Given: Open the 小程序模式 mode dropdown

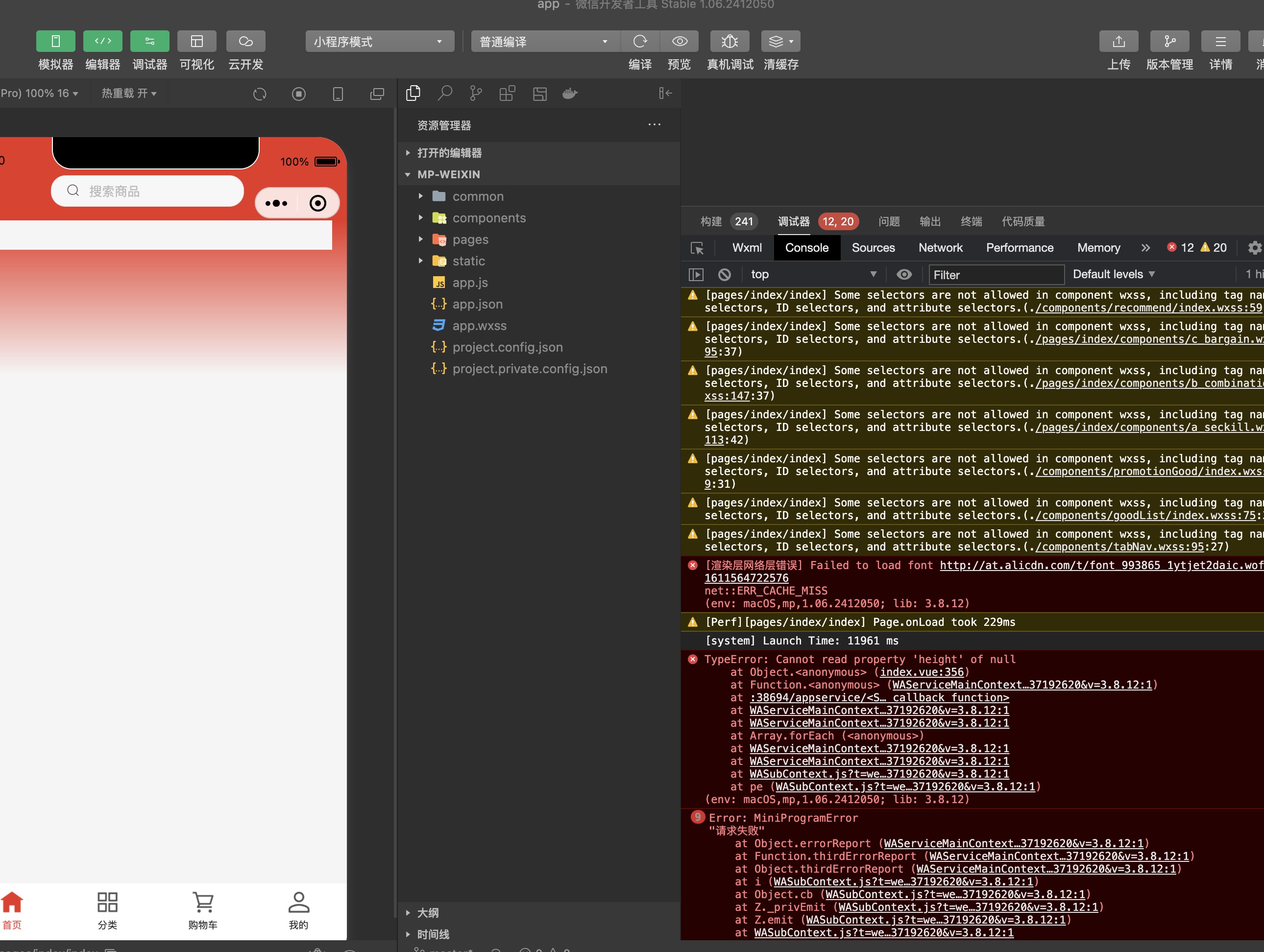Looking at the screenshot, I should pyautogui.click(x=379, y=41).
